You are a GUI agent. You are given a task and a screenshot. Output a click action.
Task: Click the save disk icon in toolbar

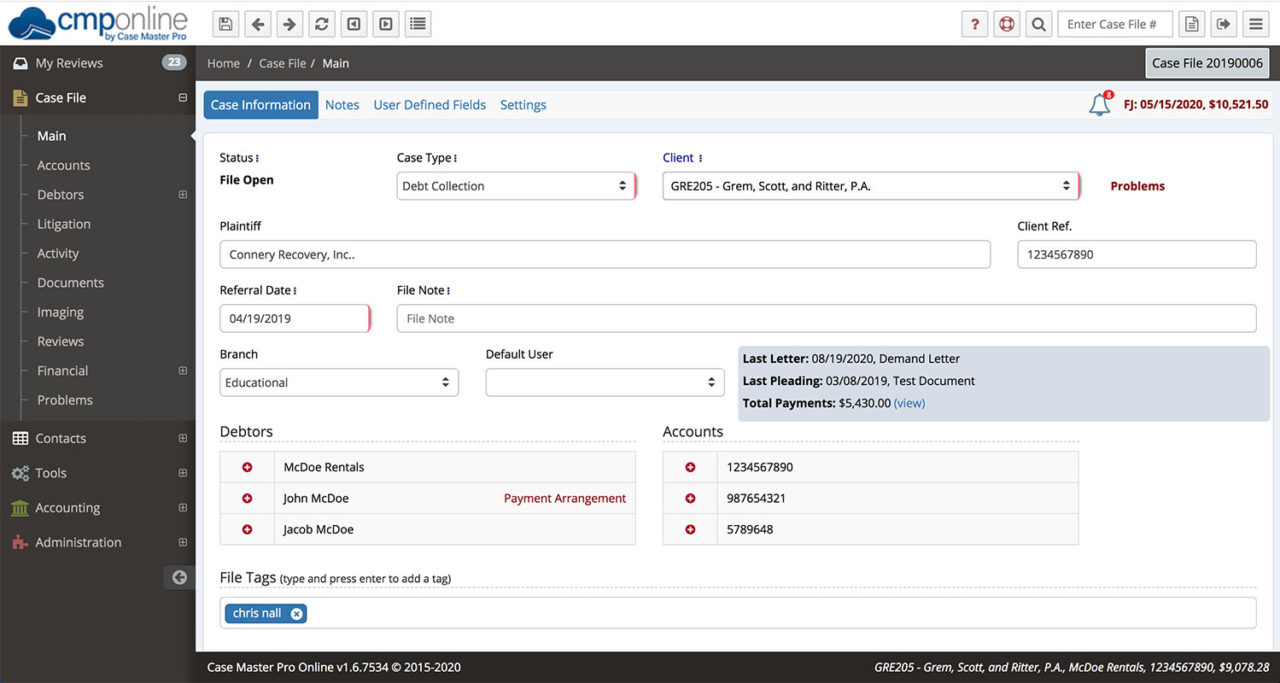point(226,24)
